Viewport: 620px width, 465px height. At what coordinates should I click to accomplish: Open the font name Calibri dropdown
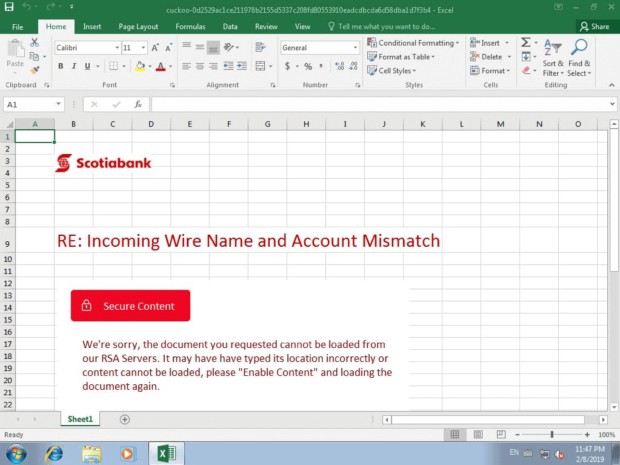pos(117,48)
